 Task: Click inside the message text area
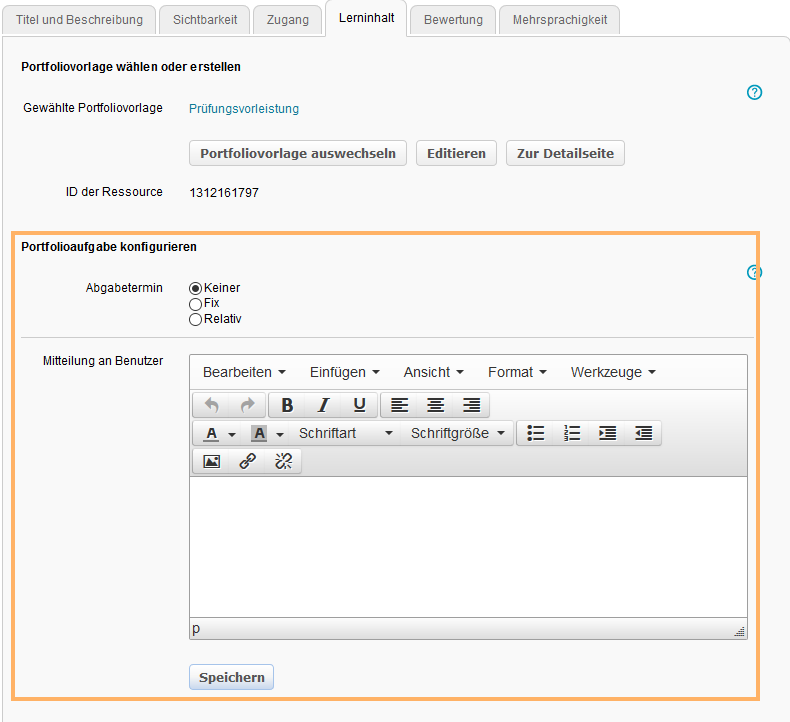pos(467,545)
